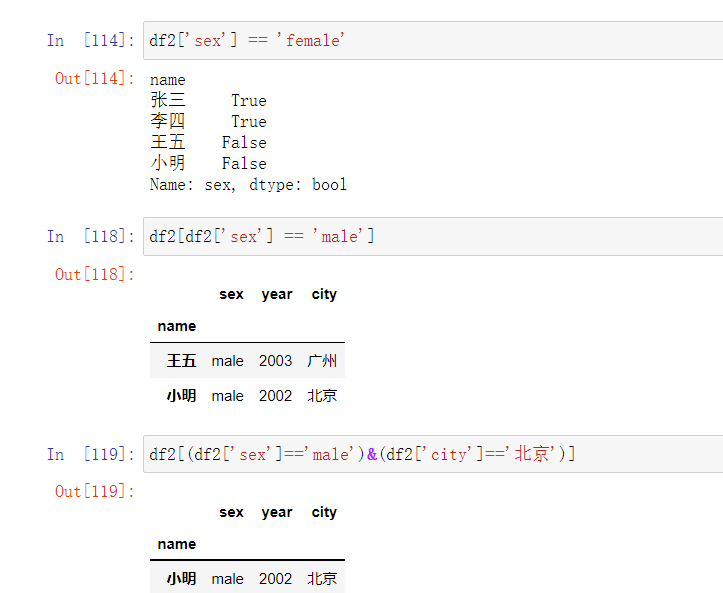The width and height of the screenshot is (723, 593).
Task: Click 'Name: sex, dtype: bool' line
Action: (248, 184)
